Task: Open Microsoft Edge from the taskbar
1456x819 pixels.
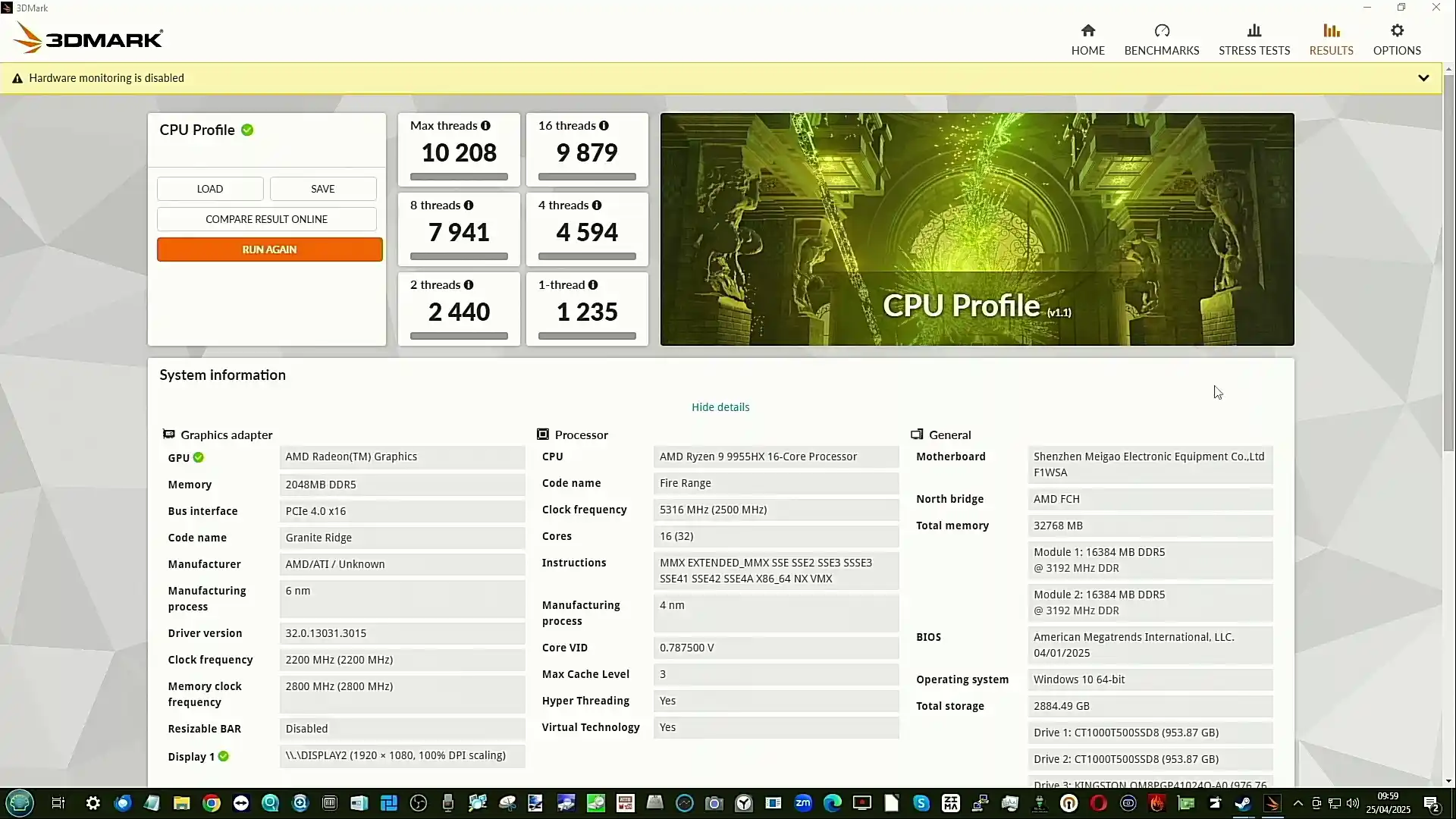Action: pyautogui.click(x=833, y=803)
